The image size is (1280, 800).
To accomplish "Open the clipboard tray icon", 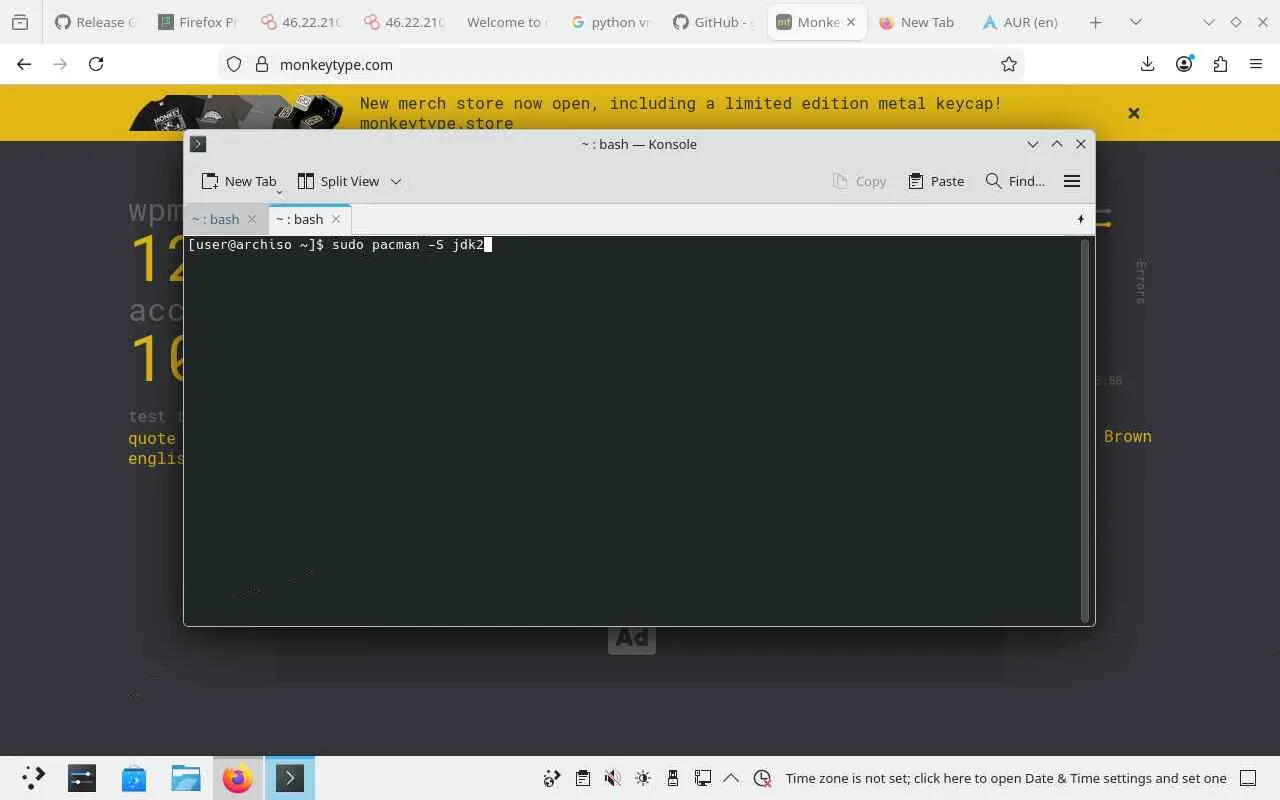I will coord(582,778).
